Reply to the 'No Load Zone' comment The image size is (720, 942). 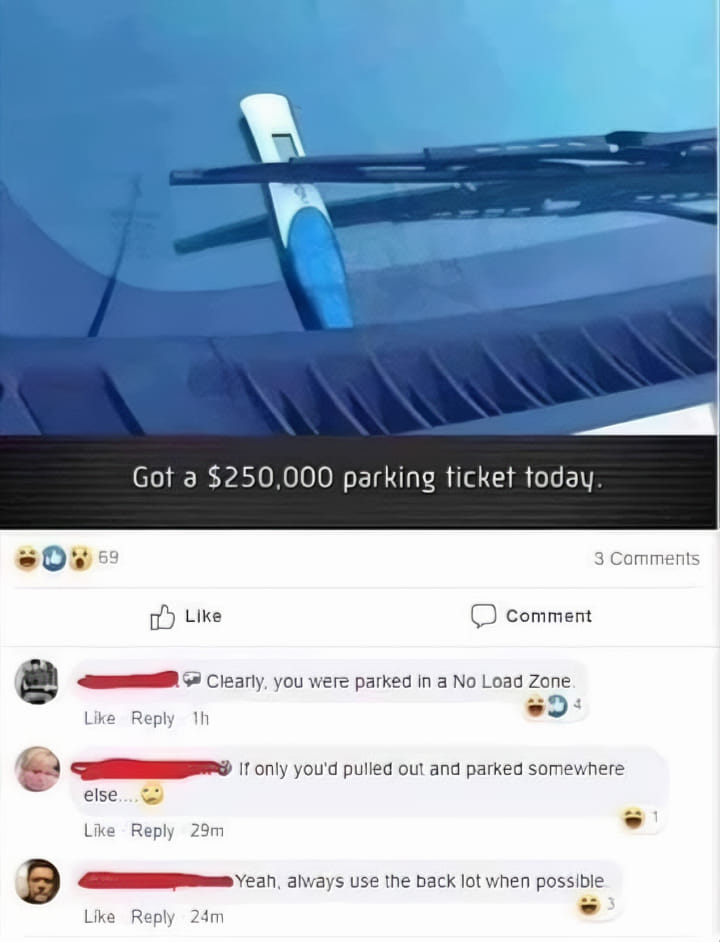click(x=153, y=718)
